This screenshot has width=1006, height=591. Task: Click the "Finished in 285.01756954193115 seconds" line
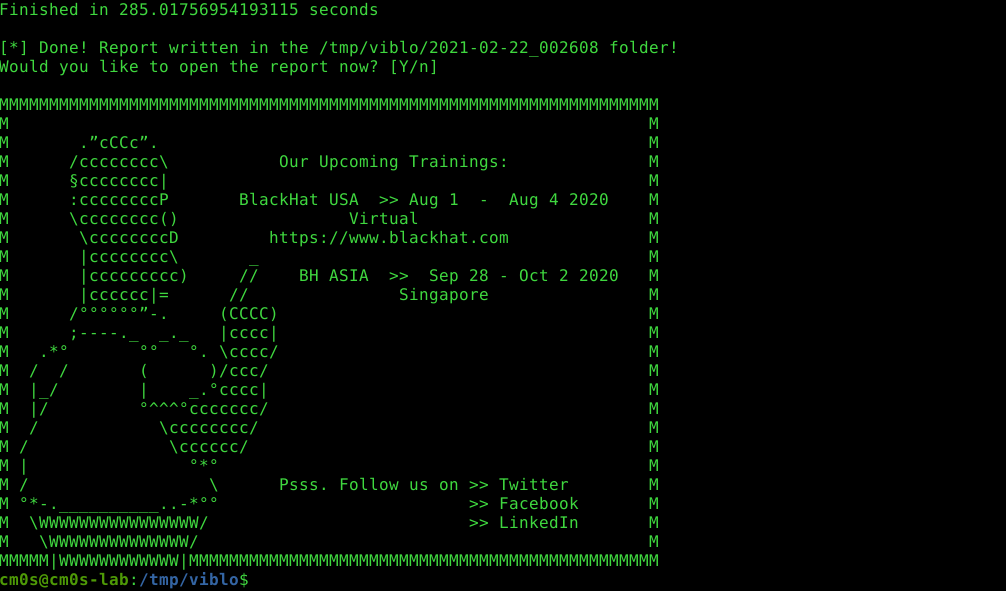click(x=189, y=10)
